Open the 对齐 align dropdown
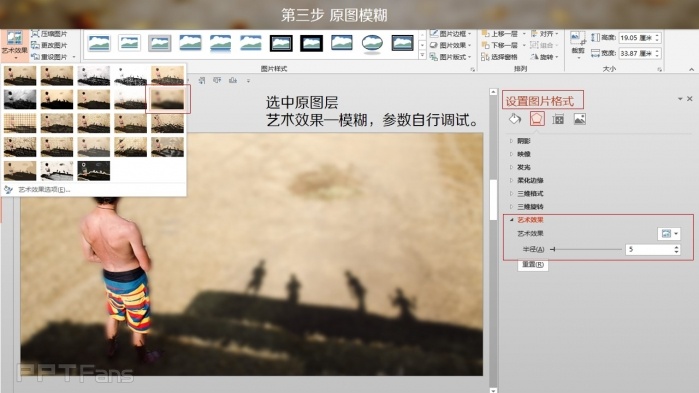Screen dimensions: 699x393 pyautogui.click(x=544, y=34)
